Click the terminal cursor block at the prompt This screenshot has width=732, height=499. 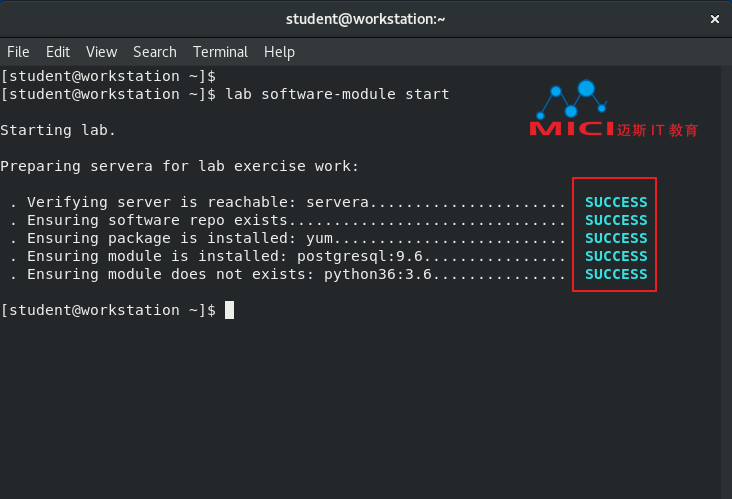pos(229,310)
